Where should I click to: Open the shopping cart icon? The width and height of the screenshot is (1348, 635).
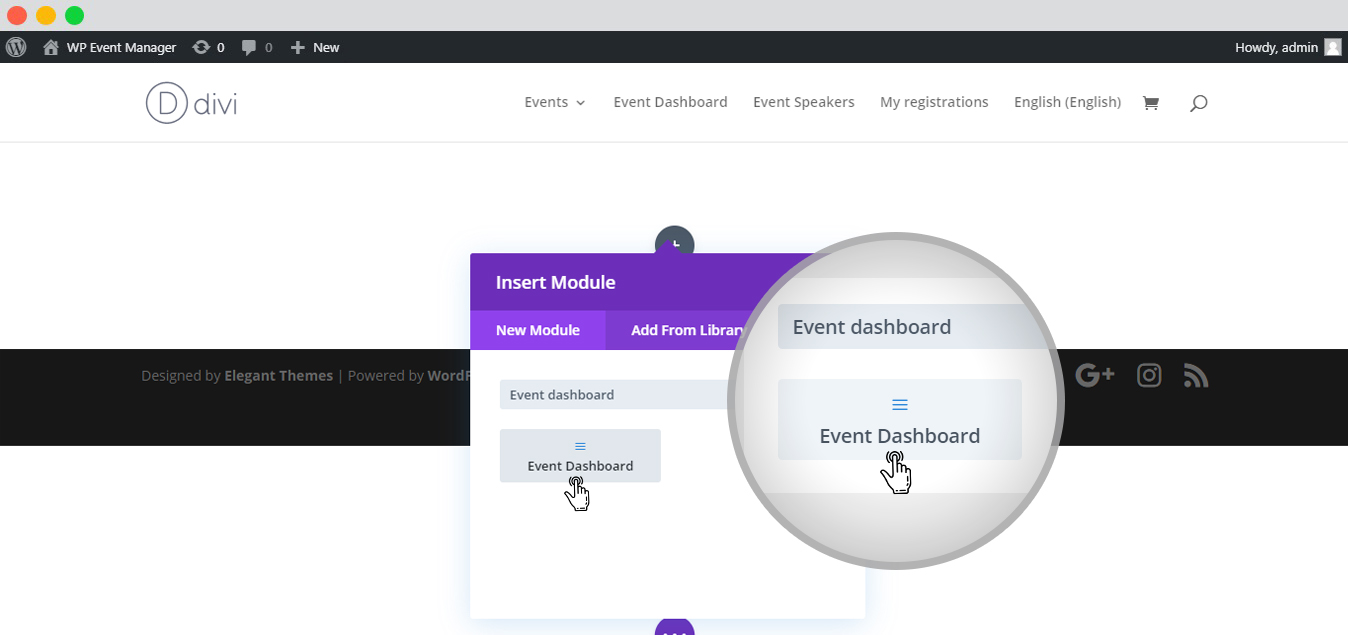tap(1151, 102)
